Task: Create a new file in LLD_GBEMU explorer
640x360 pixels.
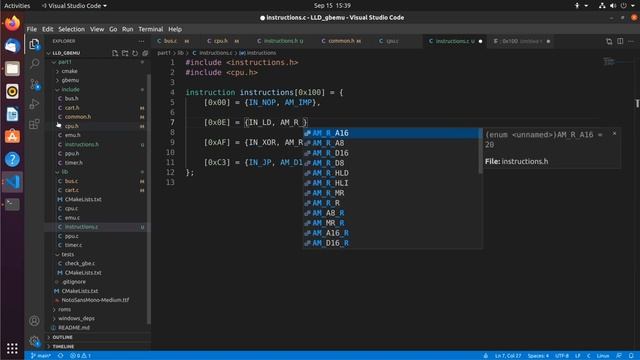Action: click(115, 53)
